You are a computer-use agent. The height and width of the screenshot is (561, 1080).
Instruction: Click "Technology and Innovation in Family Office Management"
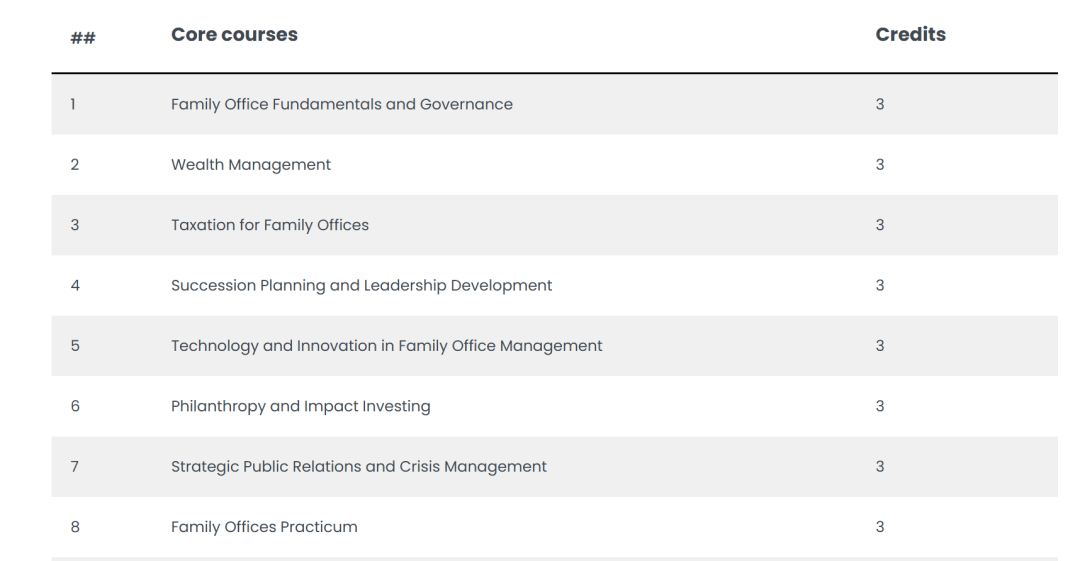tap(386, 346)
